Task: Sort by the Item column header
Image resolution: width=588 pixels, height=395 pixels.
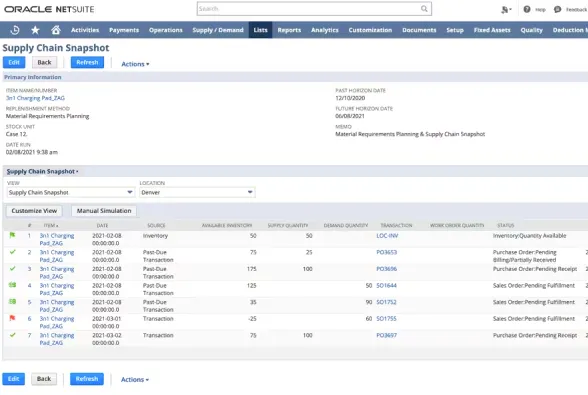Action: click(x=51, y=225)
